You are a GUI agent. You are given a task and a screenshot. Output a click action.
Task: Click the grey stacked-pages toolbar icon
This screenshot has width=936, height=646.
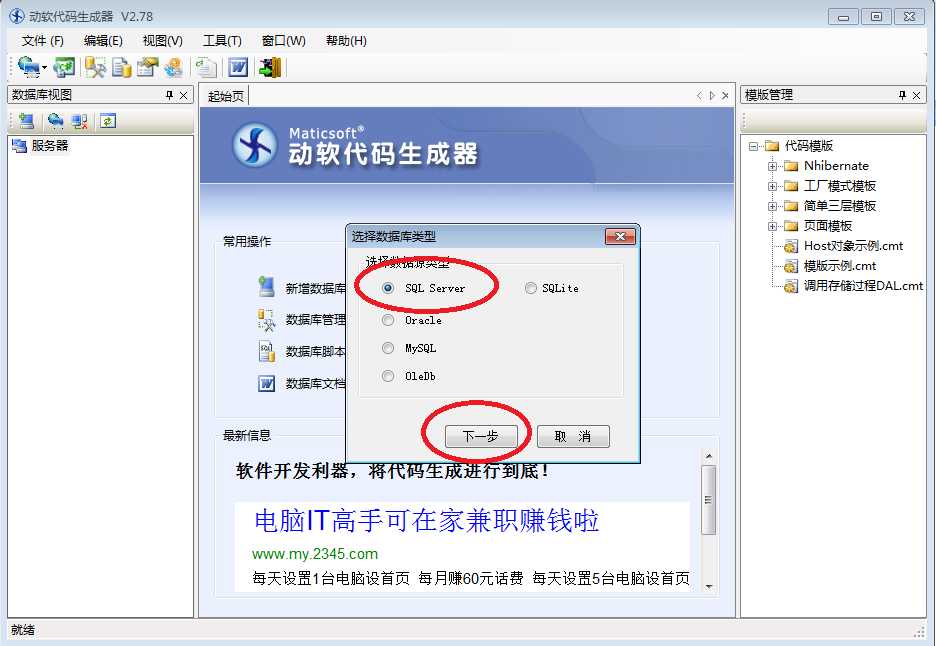coord(206,67)
